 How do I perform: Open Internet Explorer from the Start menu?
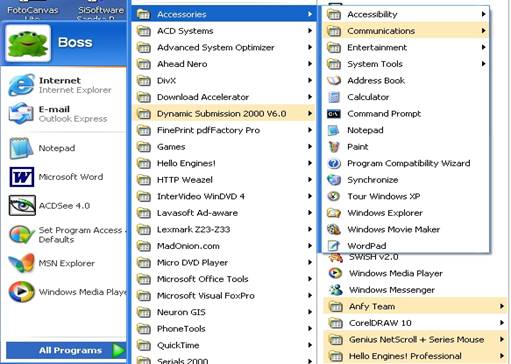[x=21, y=85]
